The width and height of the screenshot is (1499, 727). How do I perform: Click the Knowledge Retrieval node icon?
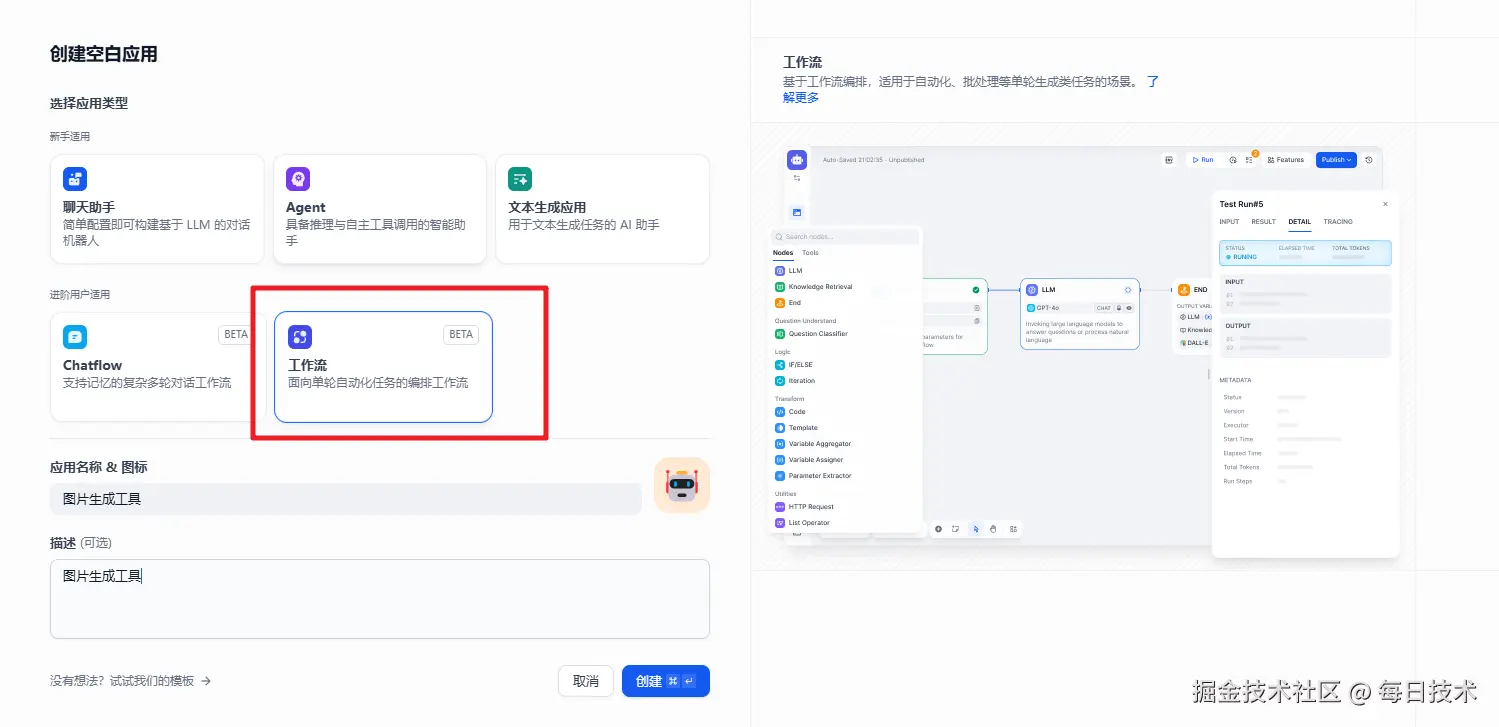[780, 287]
